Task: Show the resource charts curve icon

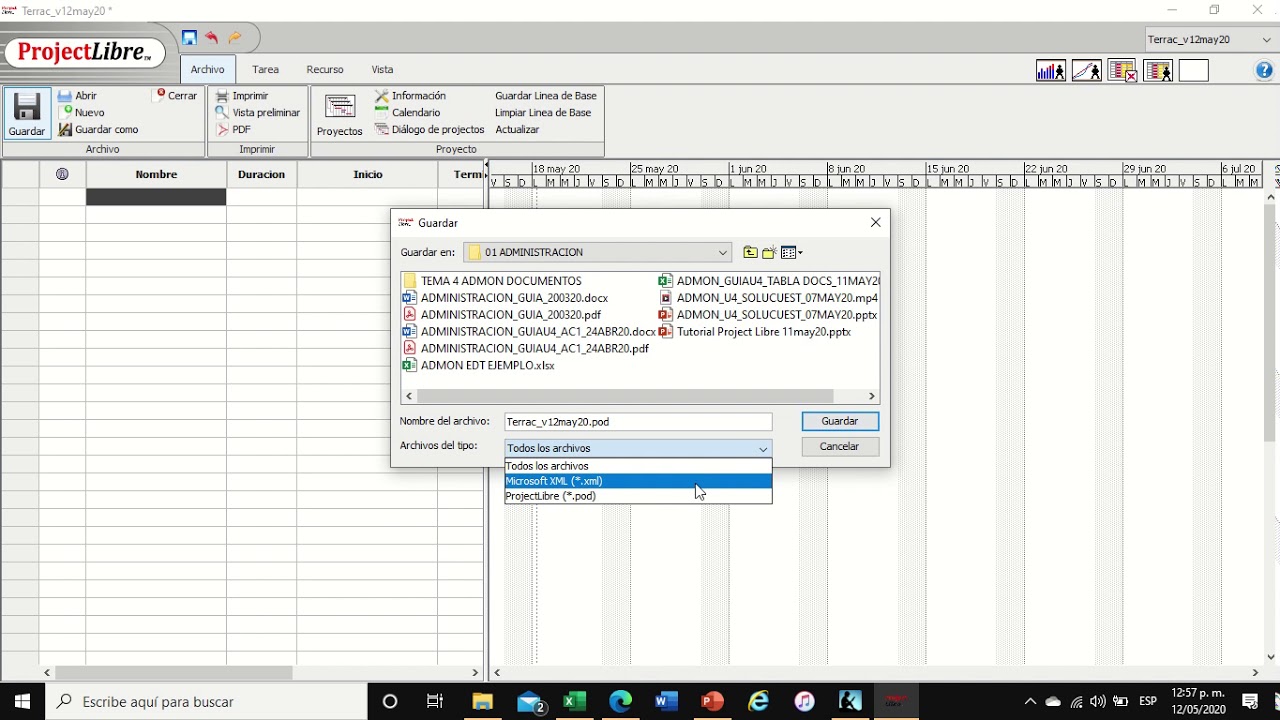Action: (x=1087, y=71)
